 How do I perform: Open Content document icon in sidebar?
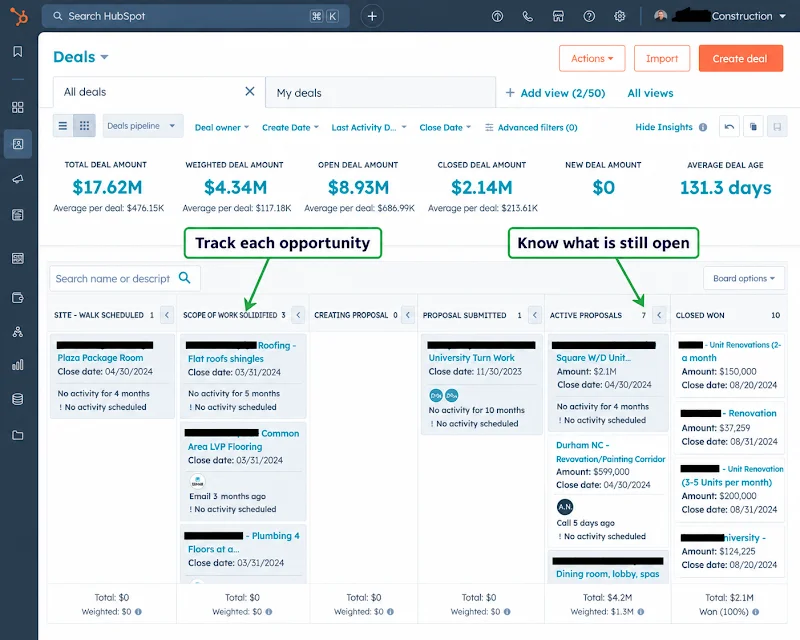point(18,215)
